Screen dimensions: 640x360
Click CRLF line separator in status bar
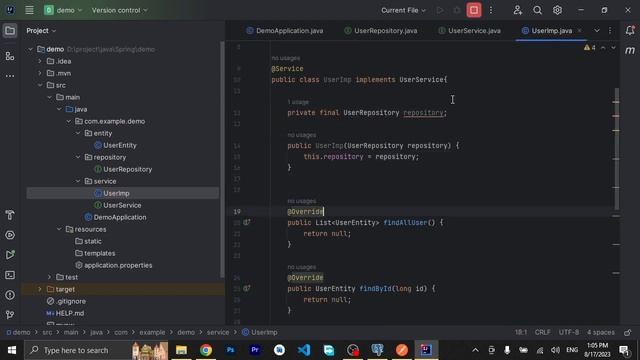pyautogui.click(x=542, y=332)
